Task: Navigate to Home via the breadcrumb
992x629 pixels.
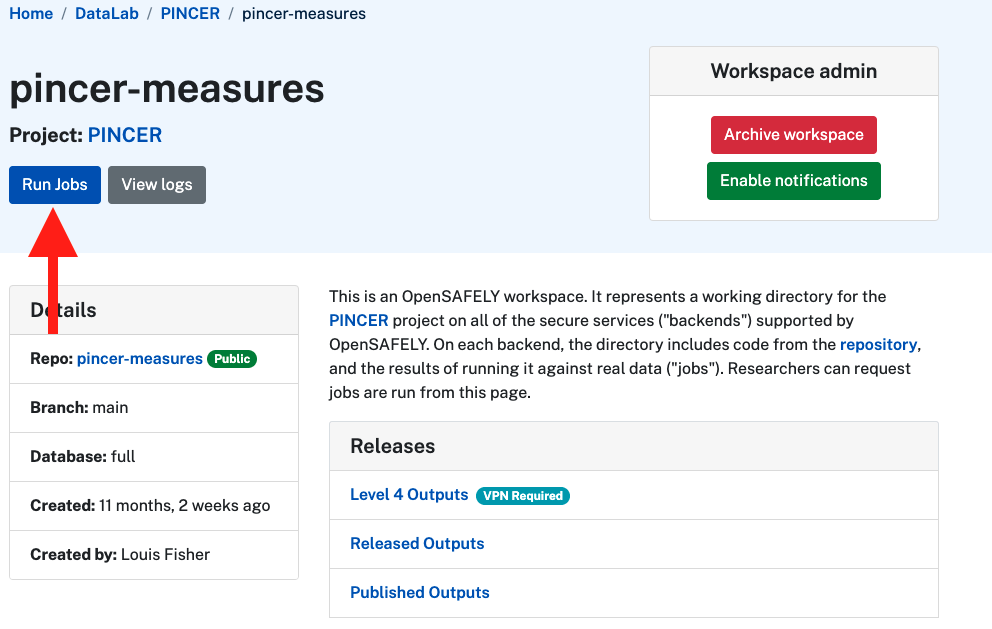Action: pos(31,13)
